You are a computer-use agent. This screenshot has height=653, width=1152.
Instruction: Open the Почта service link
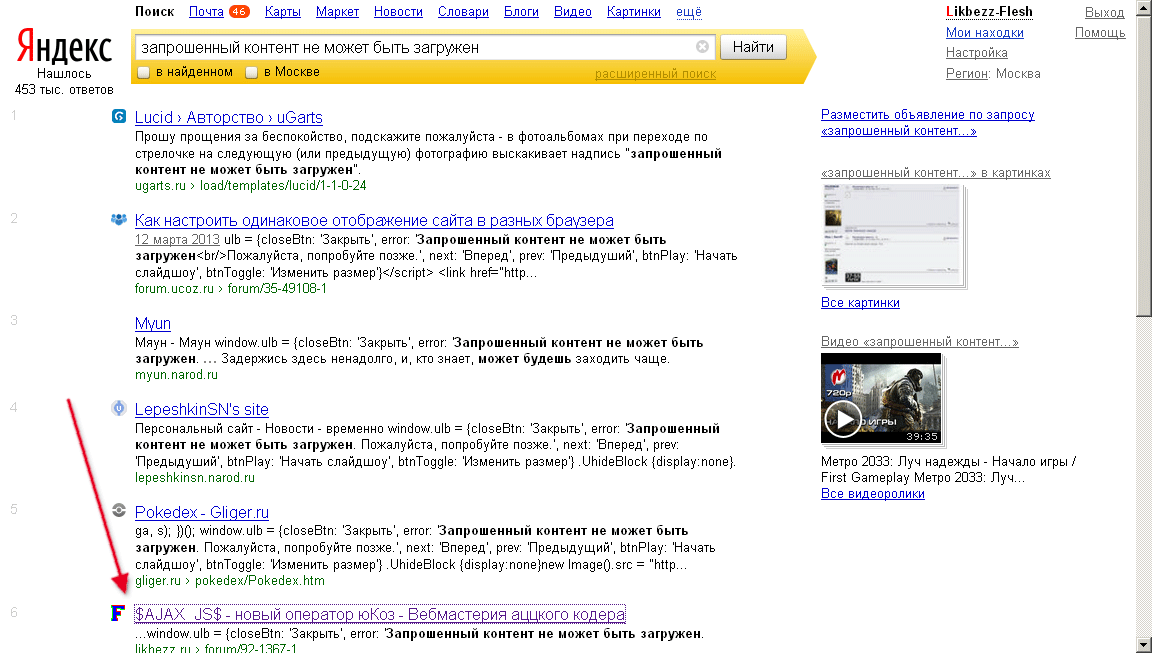pos(206,12)
